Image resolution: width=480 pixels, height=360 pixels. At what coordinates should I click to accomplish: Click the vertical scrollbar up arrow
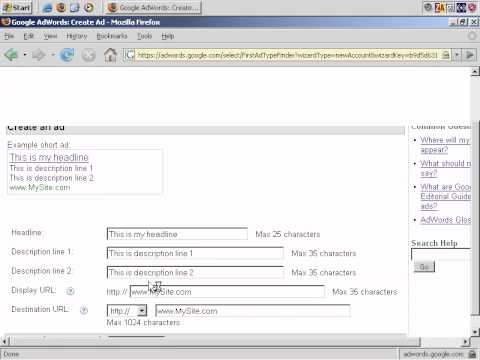coord(475,71)
